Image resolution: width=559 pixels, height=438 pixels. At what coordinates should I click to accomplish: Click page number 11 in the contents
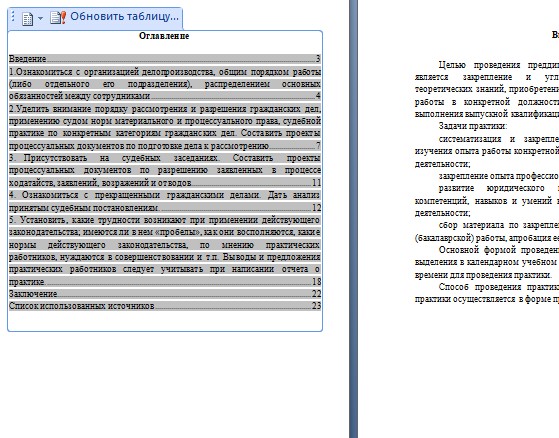click(x=317, y=183)
